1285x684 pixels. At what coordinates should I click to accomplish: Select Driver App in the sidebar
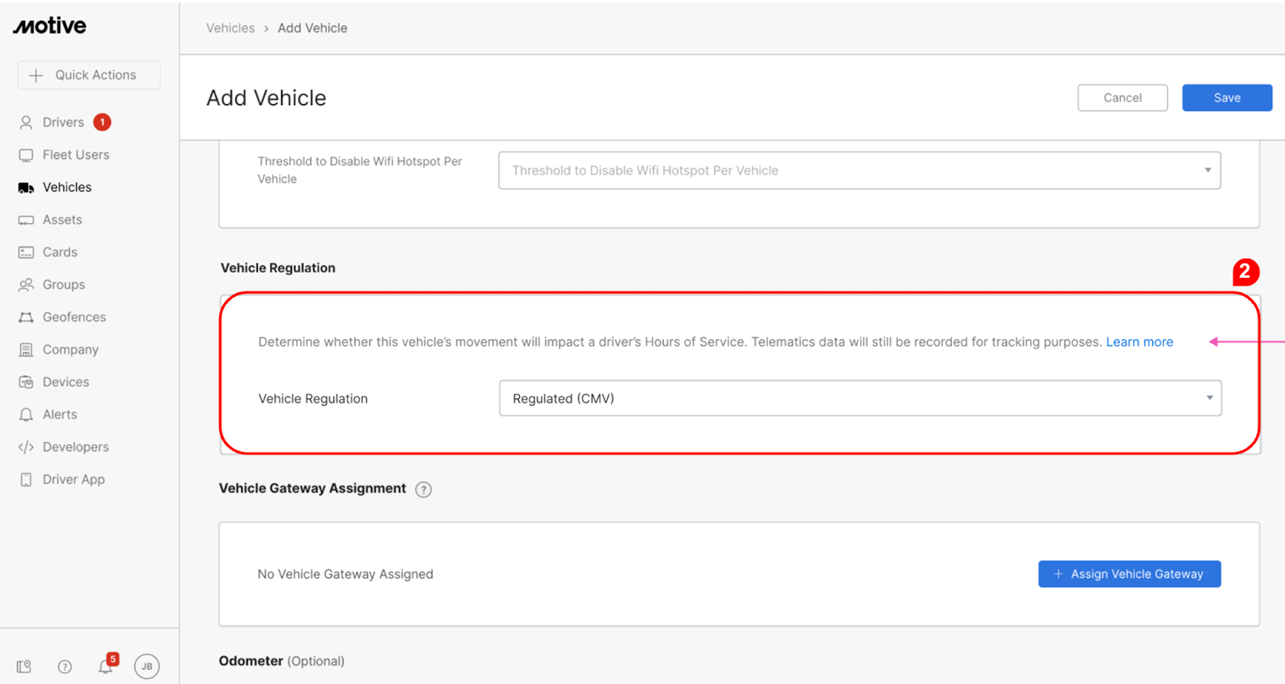(x=73, y=479)
